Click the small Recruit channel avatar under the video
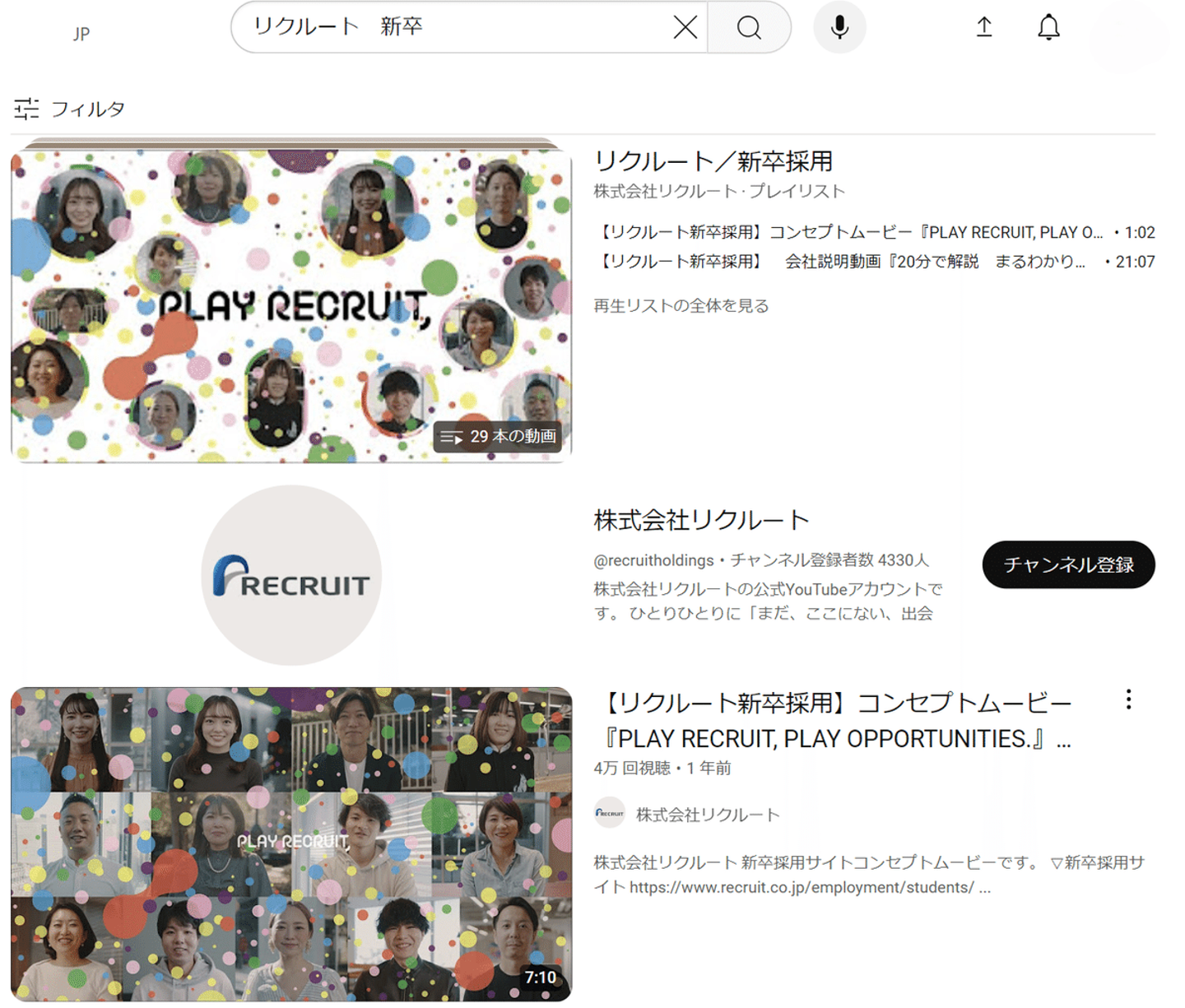 tap(610, 814)
